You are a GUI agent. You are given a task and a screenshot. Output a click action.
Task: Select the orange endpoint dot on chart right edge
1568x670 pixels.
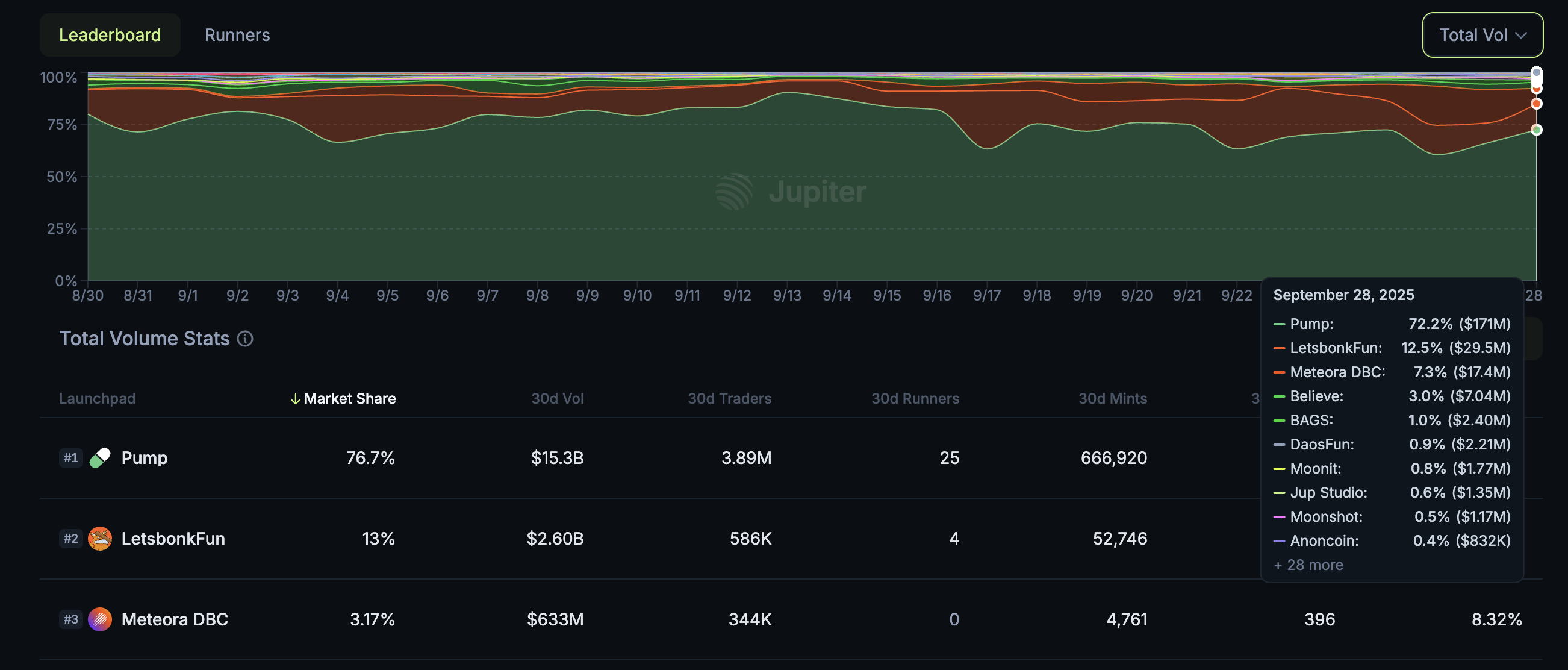[1536, 104]
